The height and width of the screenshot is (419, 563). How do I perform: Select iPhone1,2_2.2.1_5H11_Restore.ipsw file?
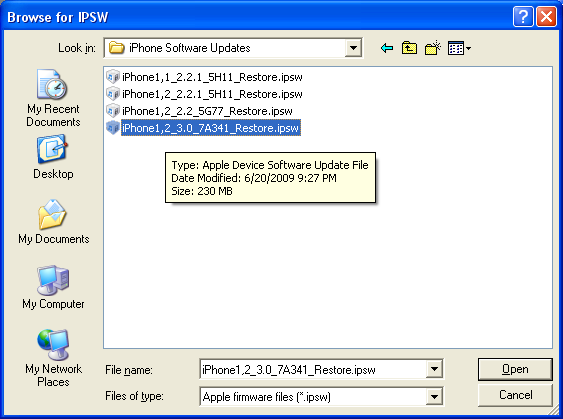point(204,94)
